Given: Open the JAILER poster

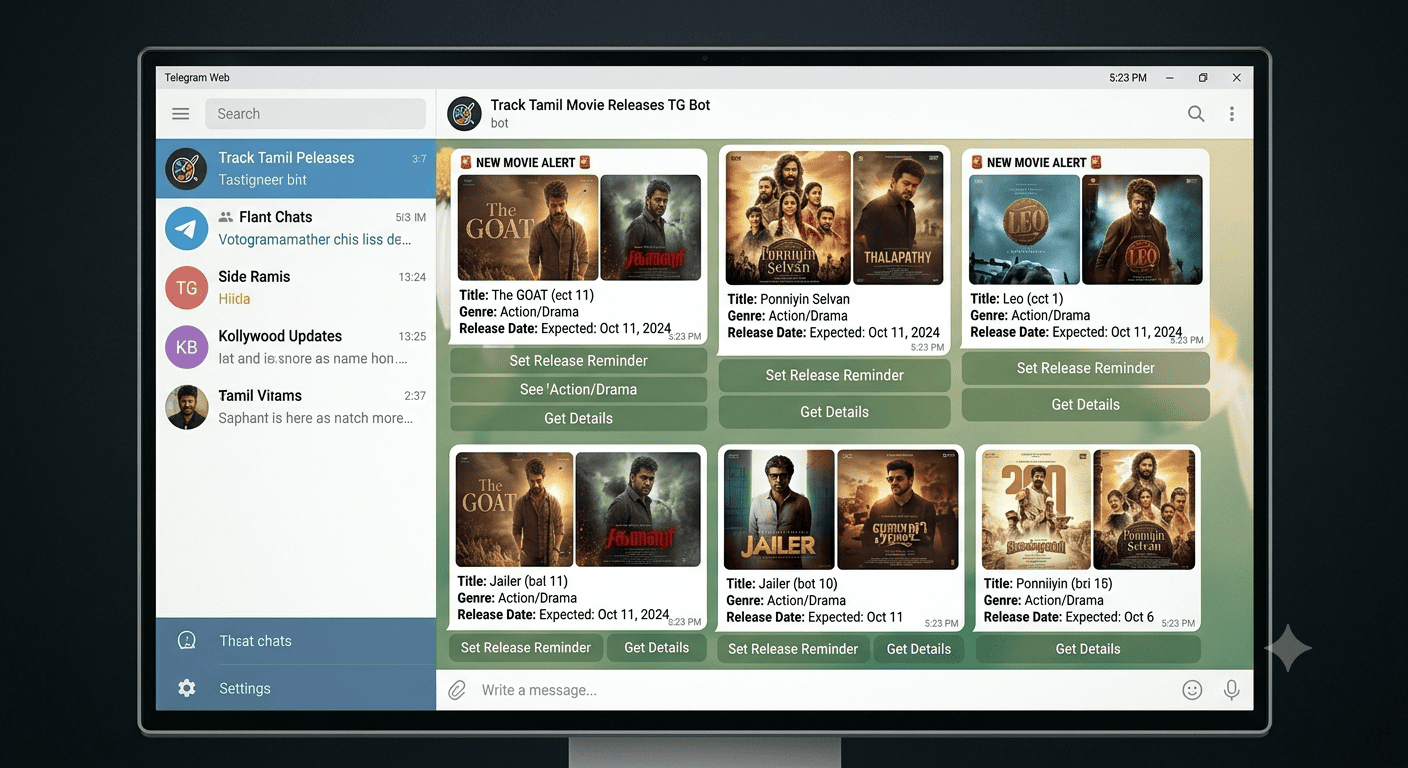Looking at the screenshot, I should [x=779, y=510].
